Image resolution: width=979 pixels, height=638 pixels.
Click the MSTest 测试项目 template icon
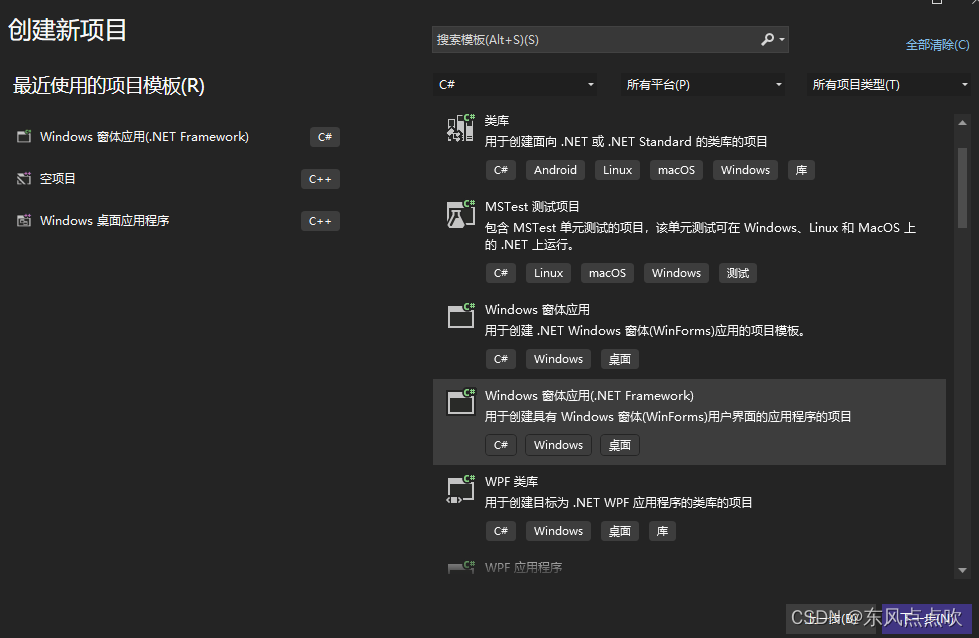coord(459,213)
